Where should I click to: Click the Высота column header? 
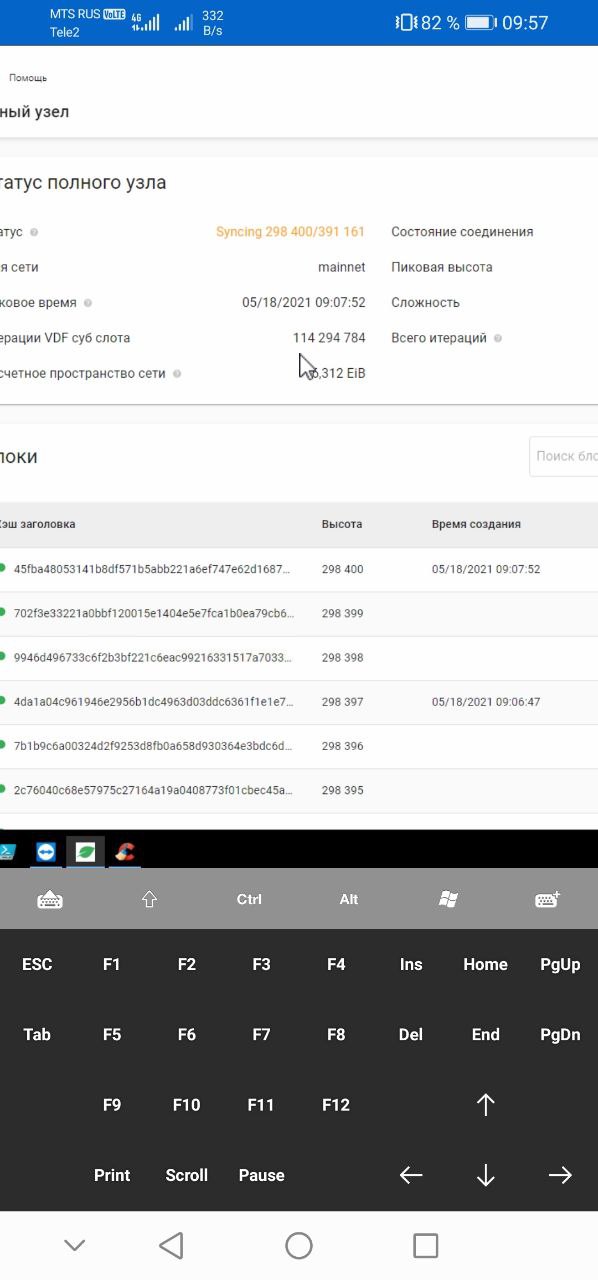[342, 524]
